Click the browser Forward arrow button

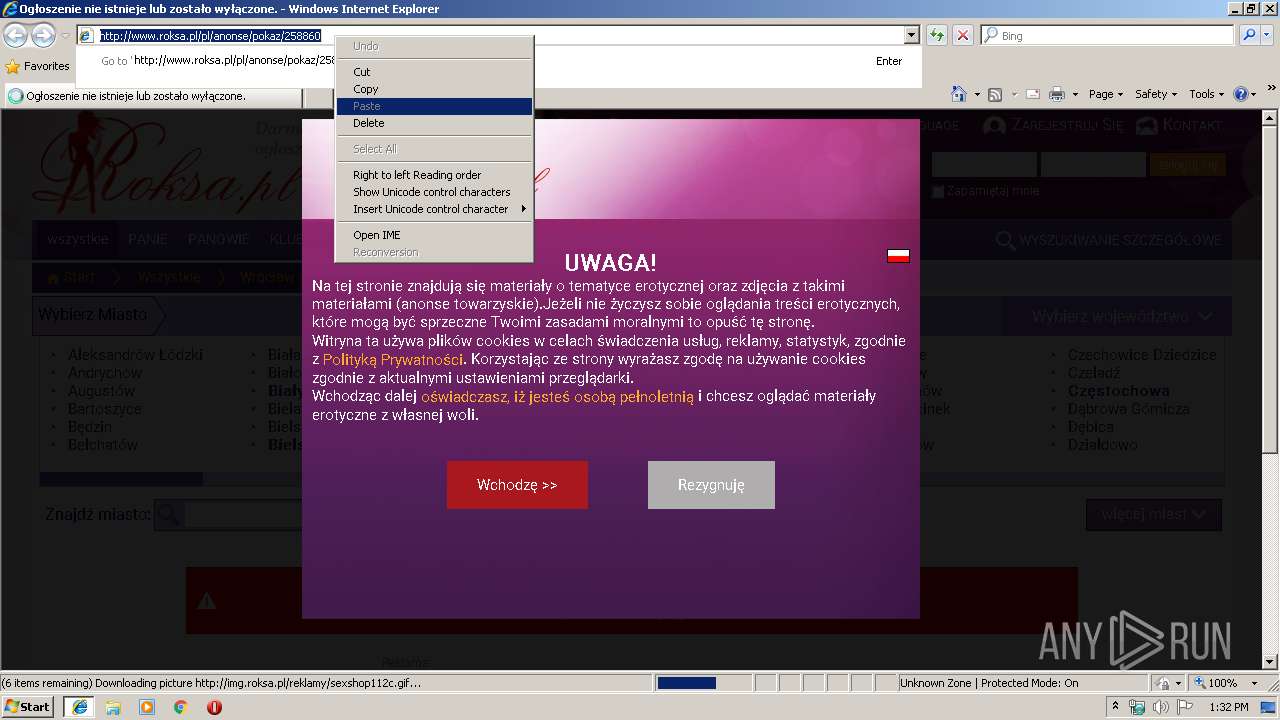point(43,35)
